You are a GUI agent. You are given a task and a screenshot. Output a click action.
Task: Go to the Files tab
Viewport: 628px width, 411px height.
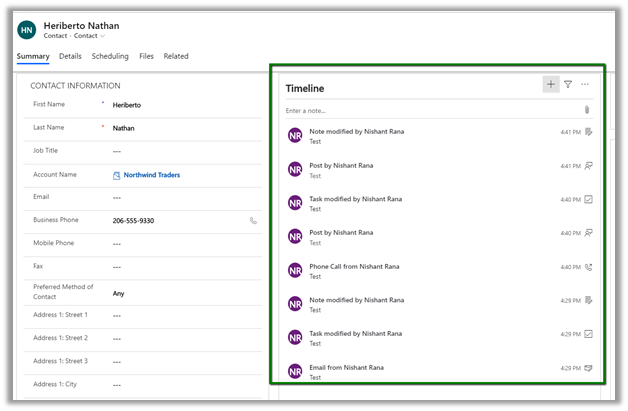pos(146,57)
